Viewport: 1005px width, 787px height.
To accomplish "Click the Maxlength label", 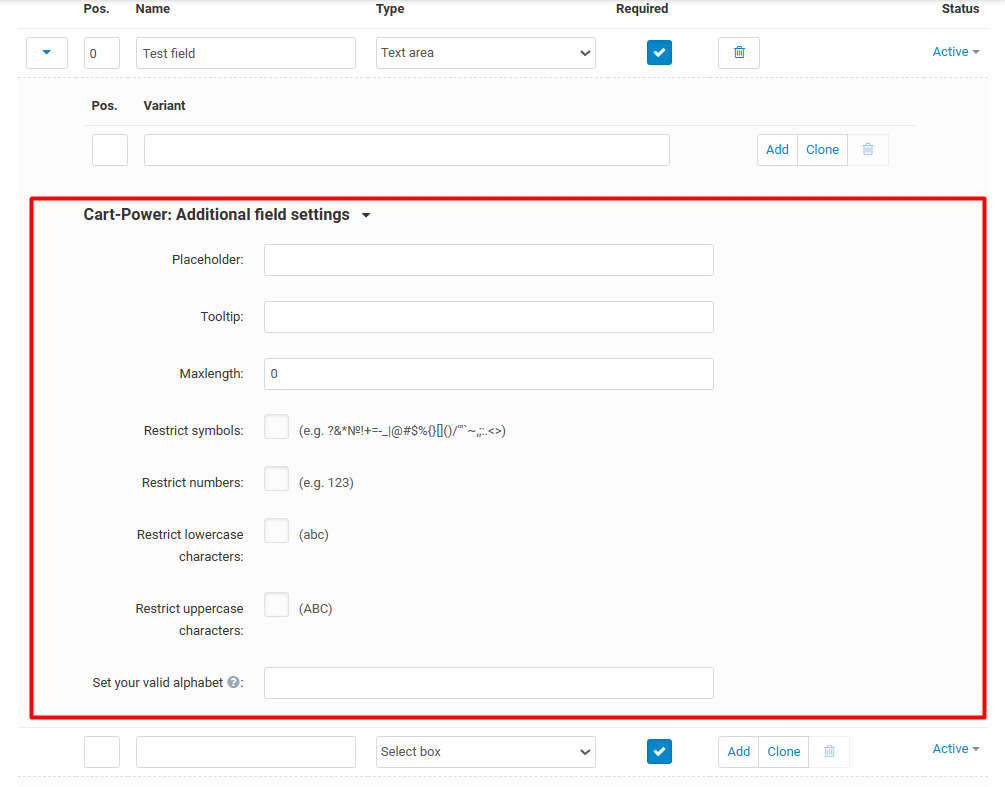I will pyautogui.click(x=212, y=374).
